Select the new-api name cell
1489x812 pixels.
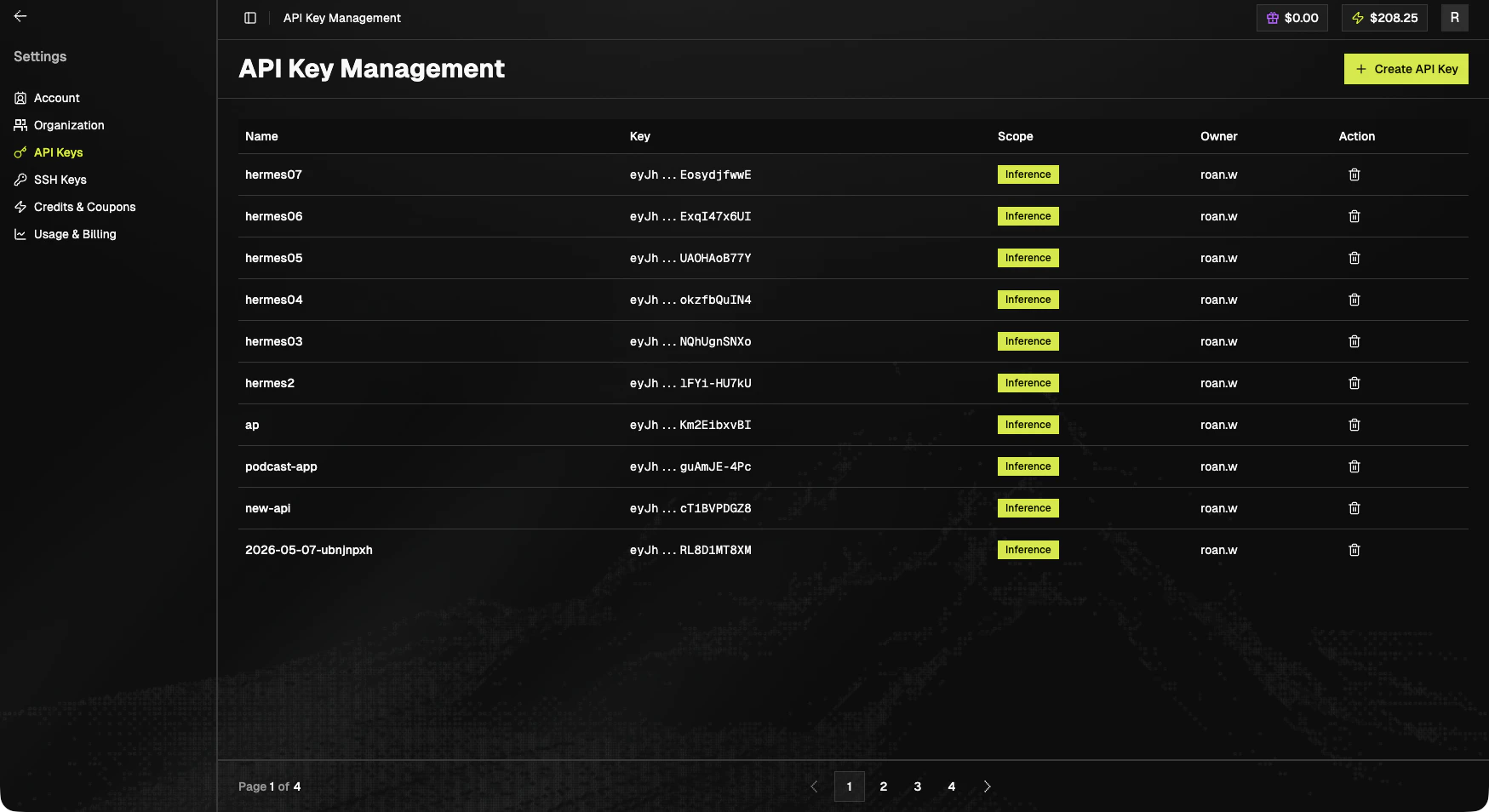(267, 508)
